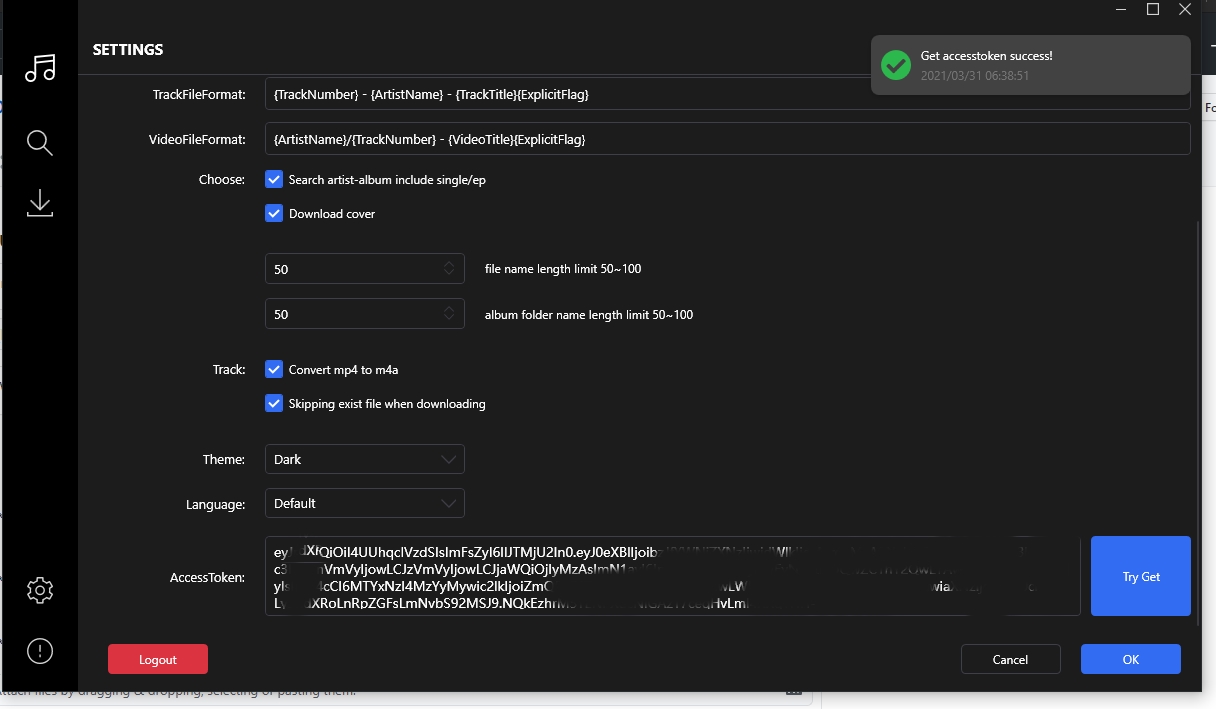Open the info exclamation icon in sidebar
The height and width of the screenshot is (709, 1216).
click(39, 651)
